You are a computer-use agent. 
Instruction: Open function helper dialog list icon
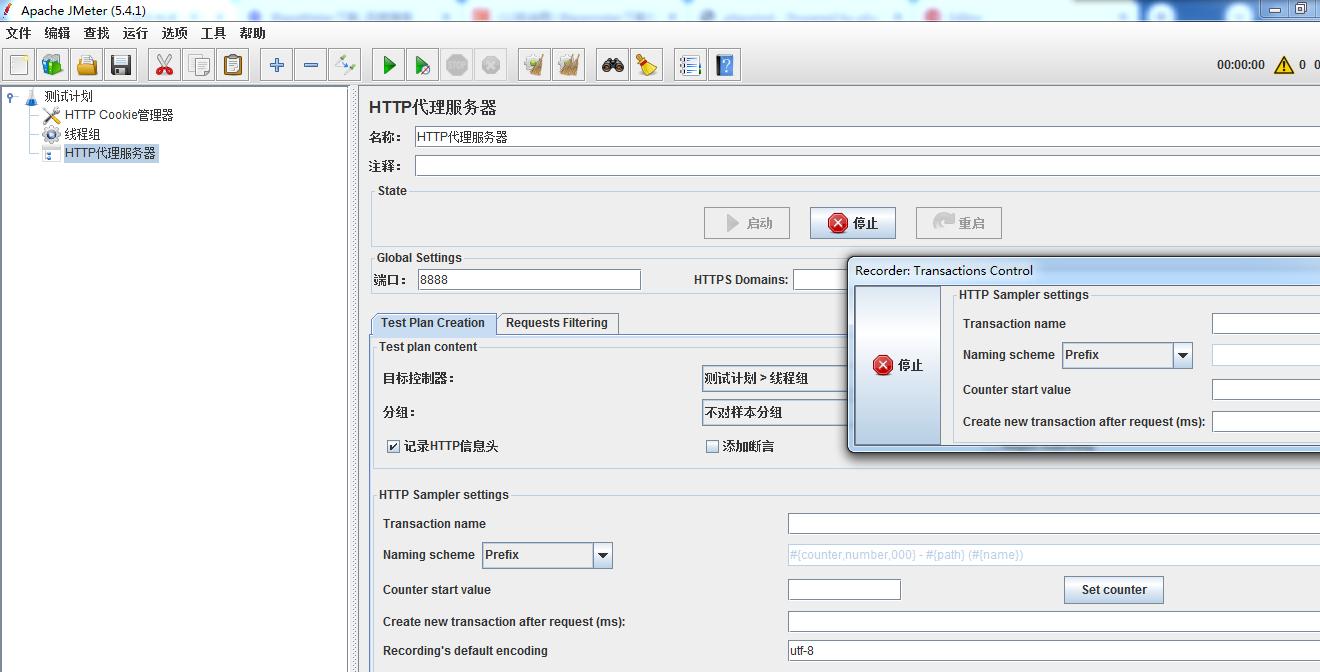tap(690, 65)
